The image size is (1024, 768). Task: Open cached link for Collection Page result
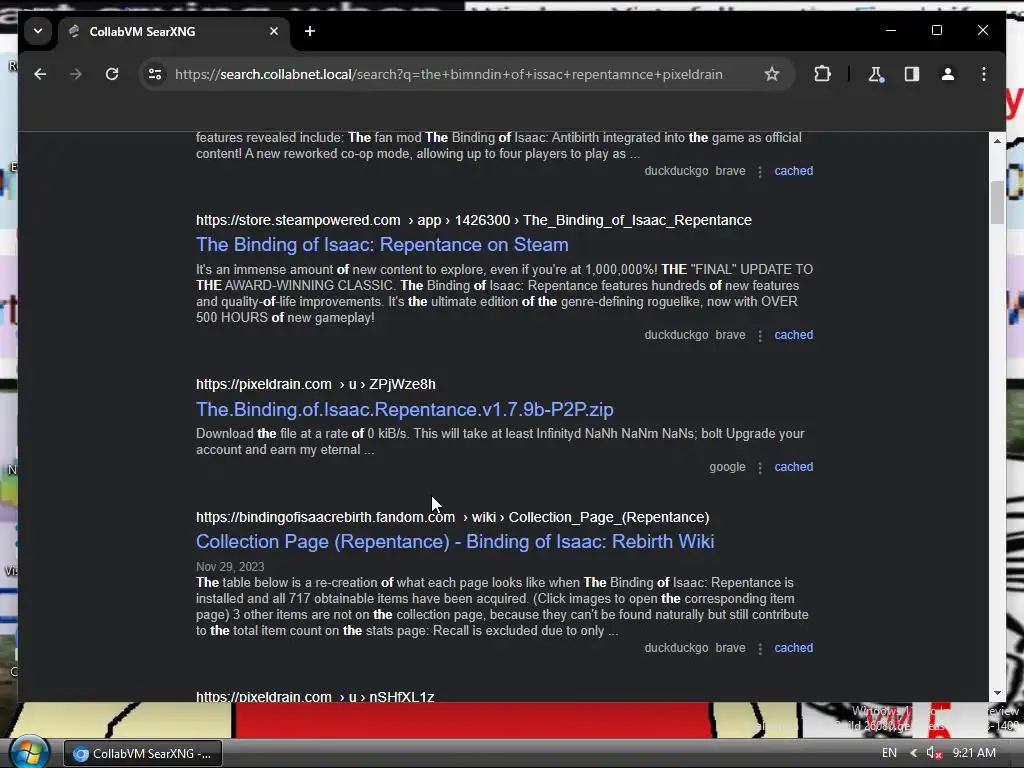pos(793,648)
